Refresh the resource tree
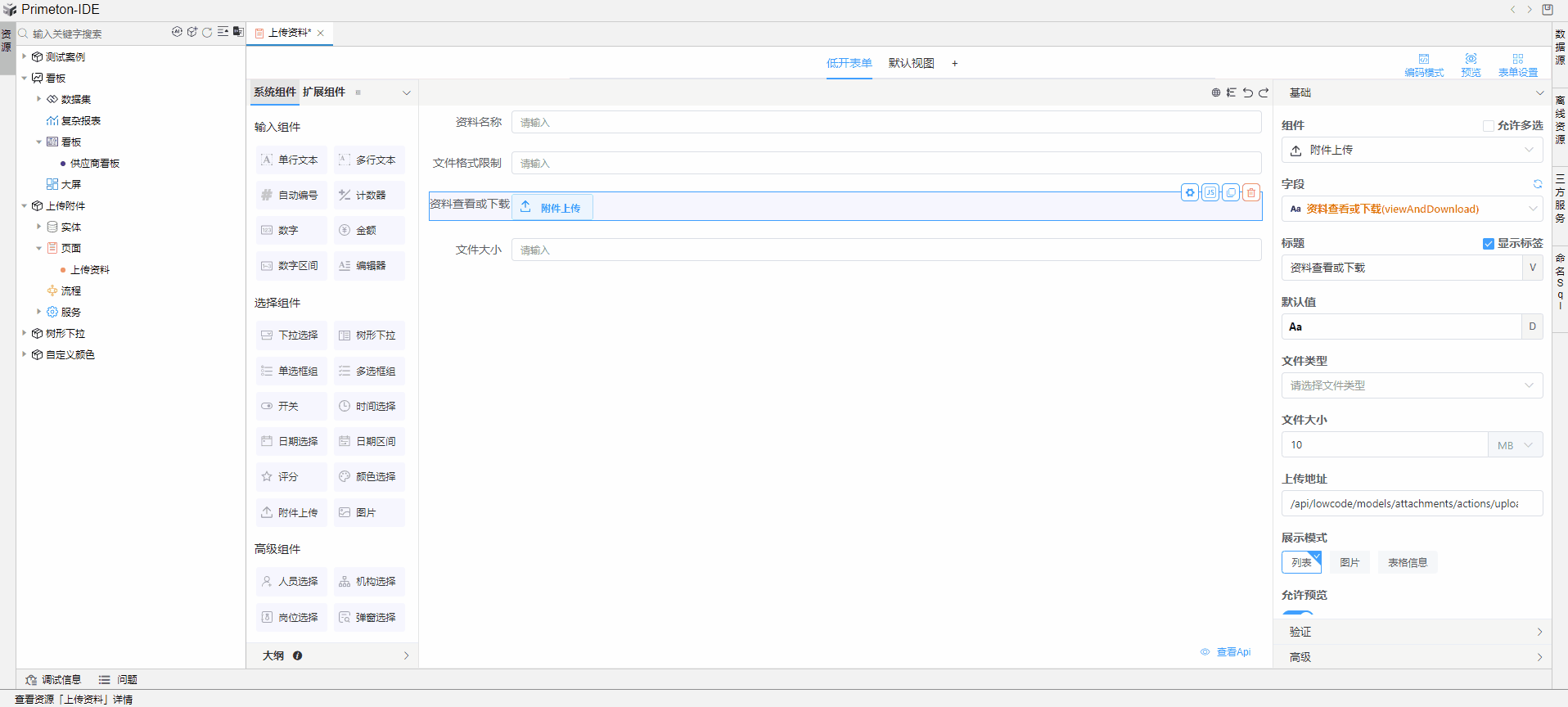 [x=207, y=32]
